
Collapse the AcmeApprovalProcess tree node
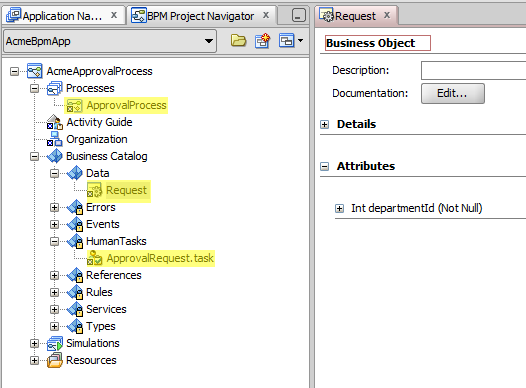(14, 71)
